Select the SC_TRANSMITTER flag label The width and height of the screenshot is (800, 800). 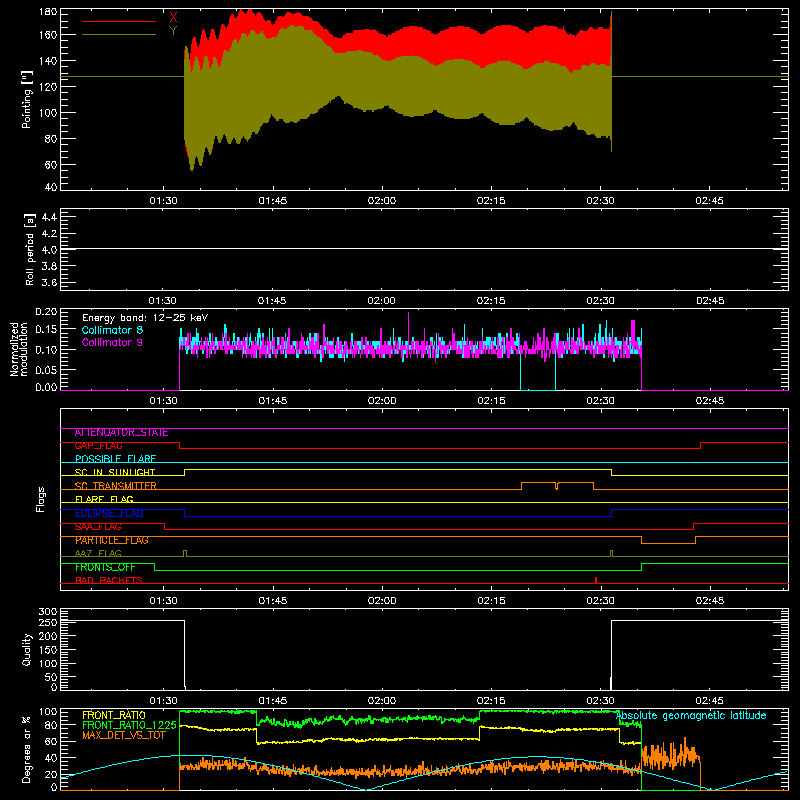[116, 486]
